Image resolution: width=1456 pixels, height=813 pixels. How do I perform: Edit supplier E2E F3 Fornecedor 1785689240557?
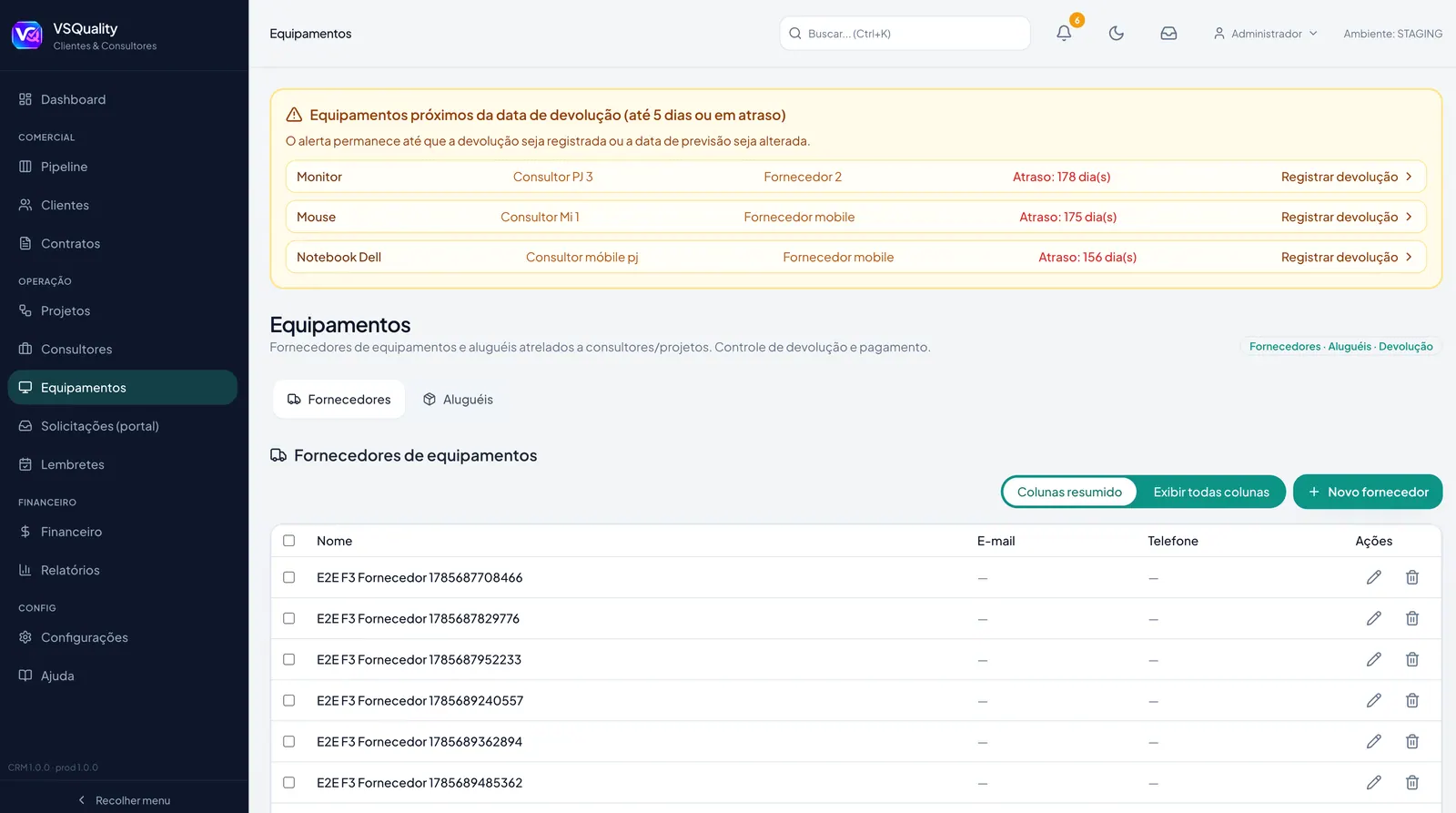click(1374, 700)
